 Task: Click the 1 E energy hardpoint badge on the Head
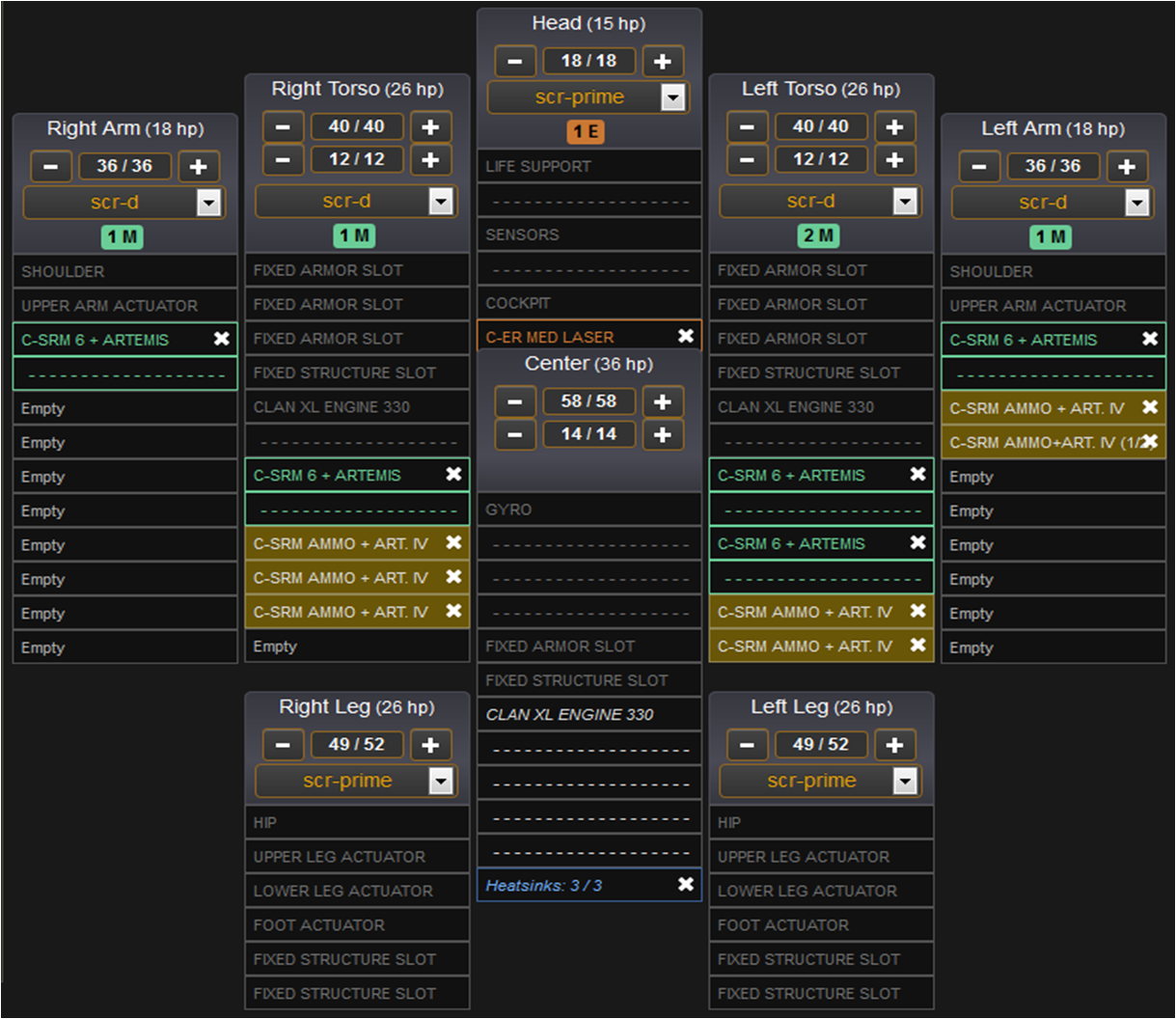587,133
